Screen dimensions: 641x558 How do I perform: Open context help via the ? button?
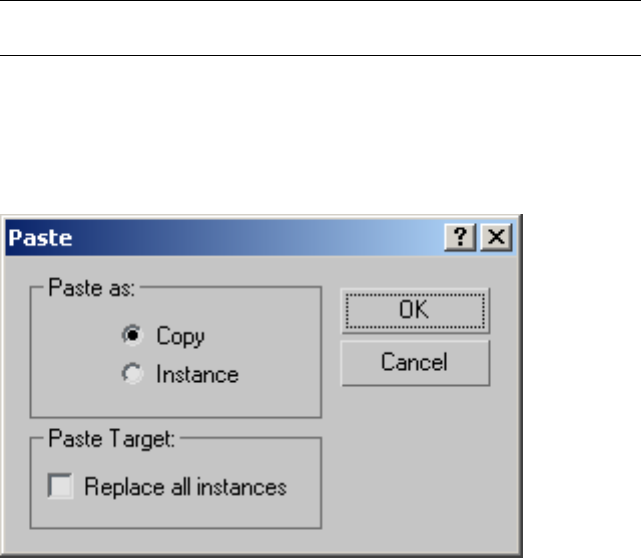pos(459,238)
